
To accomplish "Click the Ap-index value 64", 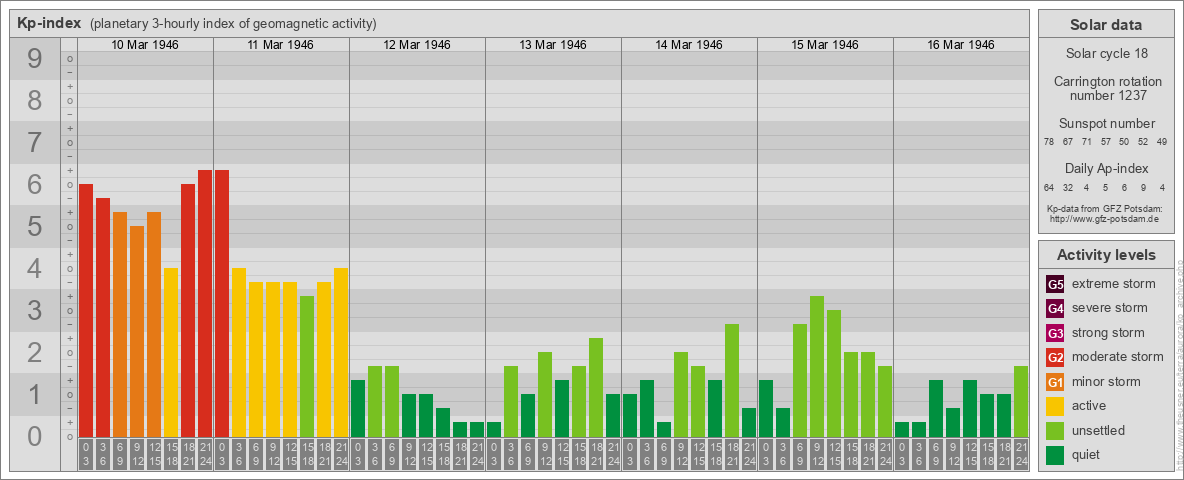I will pos(1049,187).
